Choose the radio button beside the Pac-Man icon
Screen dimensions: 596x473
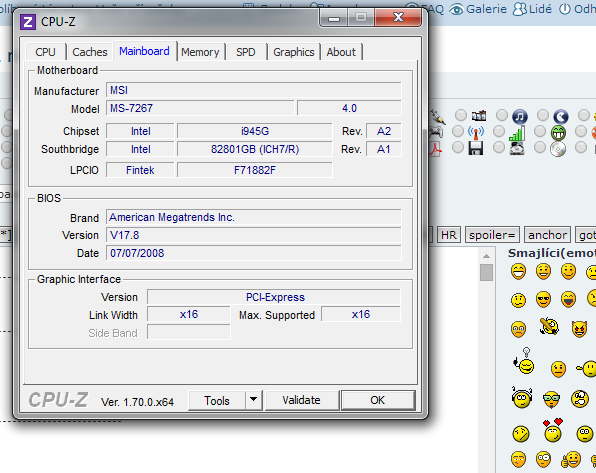[x=543, y=115]
